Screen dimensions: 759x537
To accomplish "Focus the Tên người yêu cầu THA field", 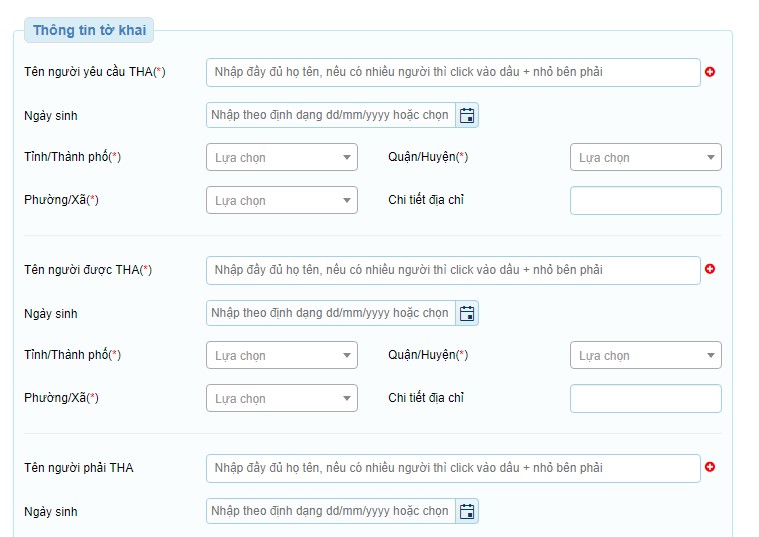I will (x=452, y=72).
